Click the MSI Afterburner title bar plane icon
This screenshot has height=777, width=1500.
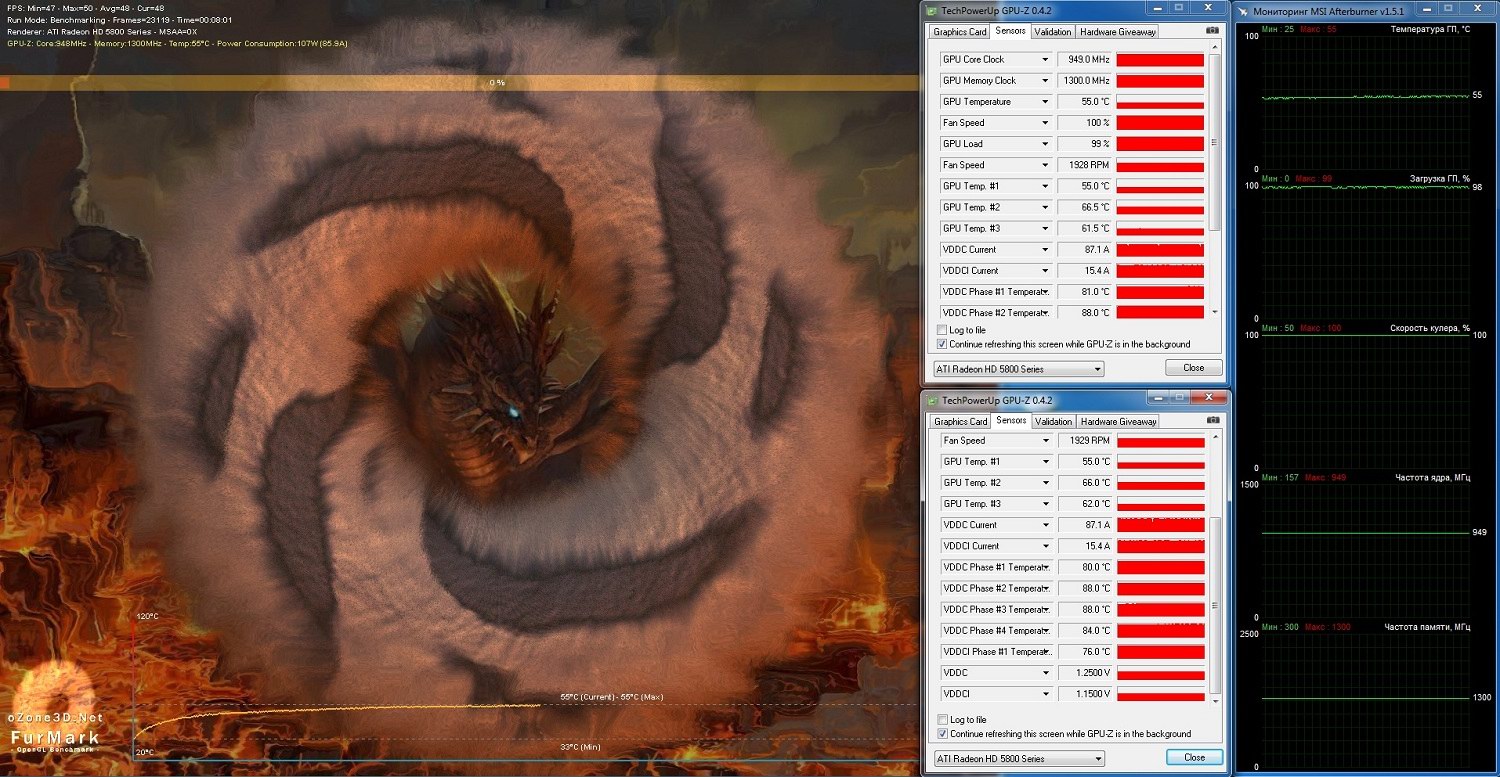[1243, 11]
